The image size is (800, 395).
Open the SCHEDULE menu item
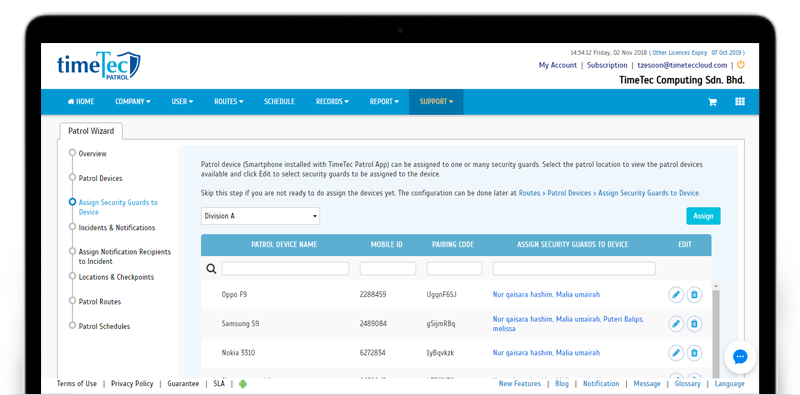(x=280, y=102)
